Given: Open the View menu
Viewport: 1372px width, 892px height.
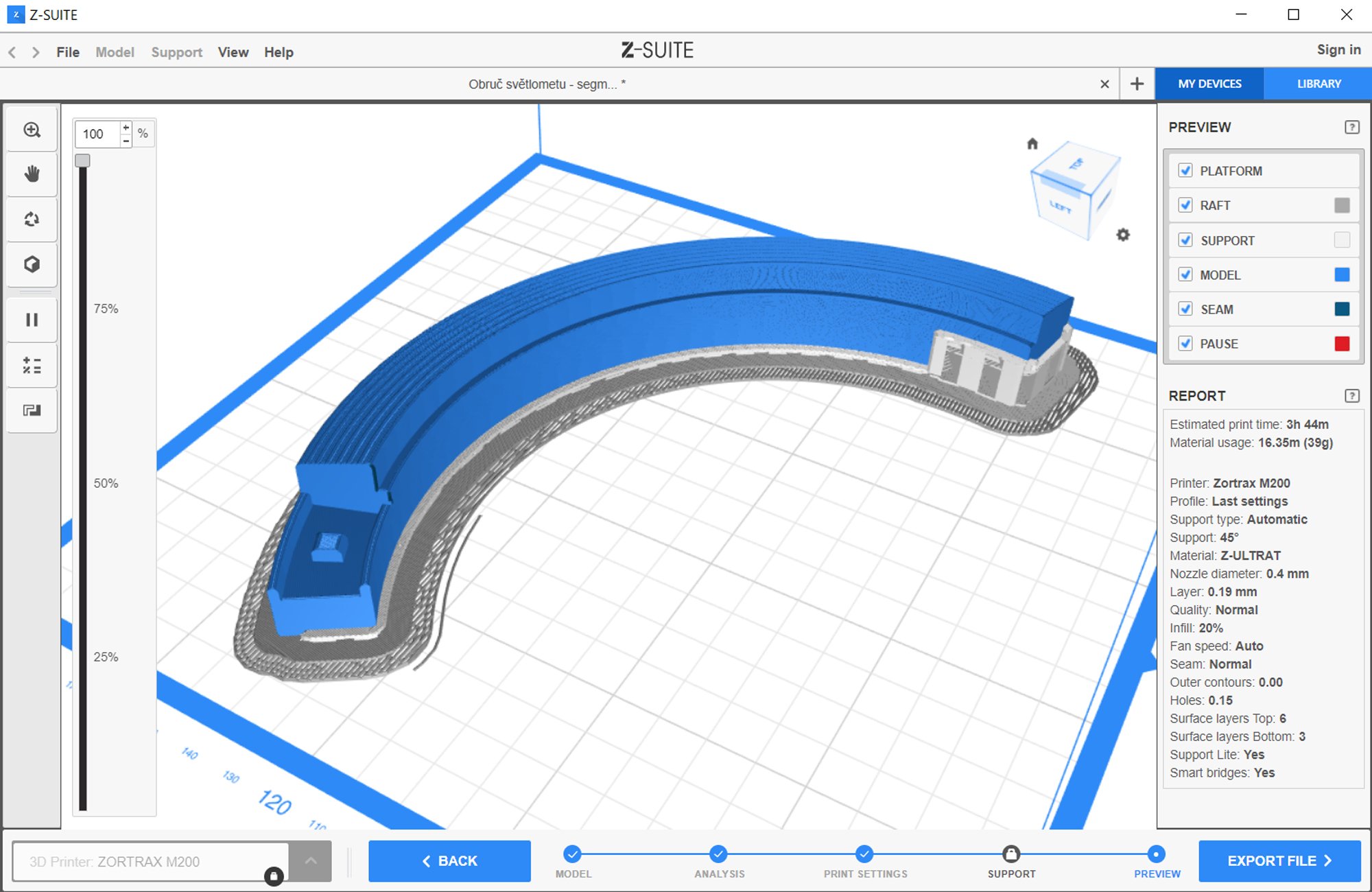Looking at the screenshot, I should coord(233,52).
